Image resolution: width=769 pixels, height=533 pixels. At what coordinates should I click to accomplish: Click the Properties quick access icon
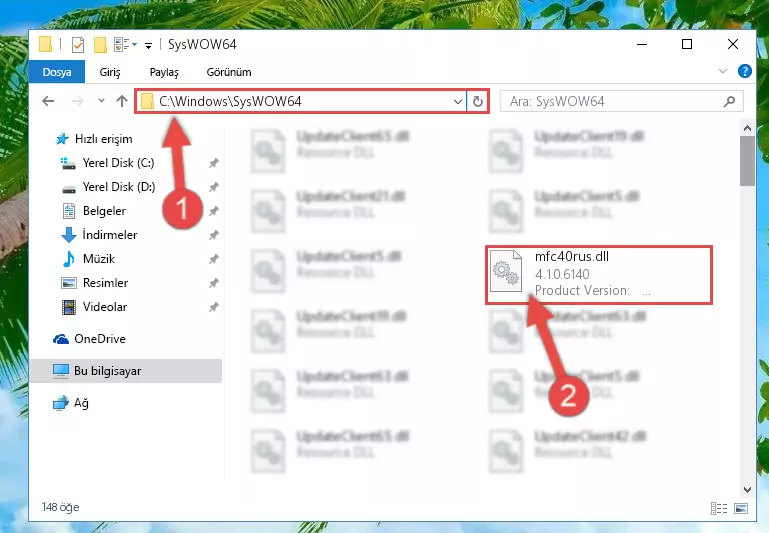(77, 45)
